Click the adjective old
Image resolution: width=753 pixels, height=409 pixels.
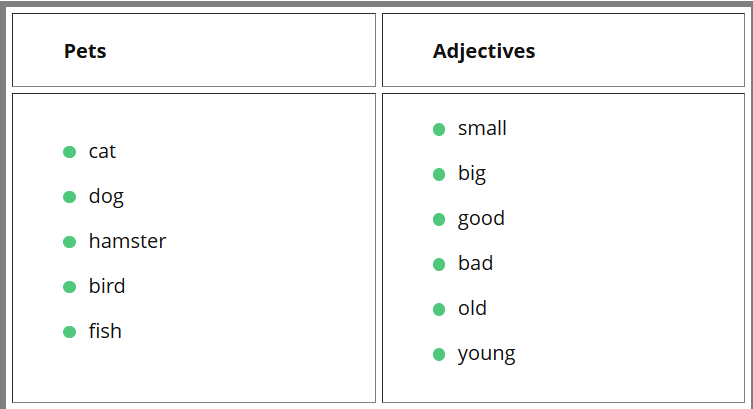[x=472, y=308]
